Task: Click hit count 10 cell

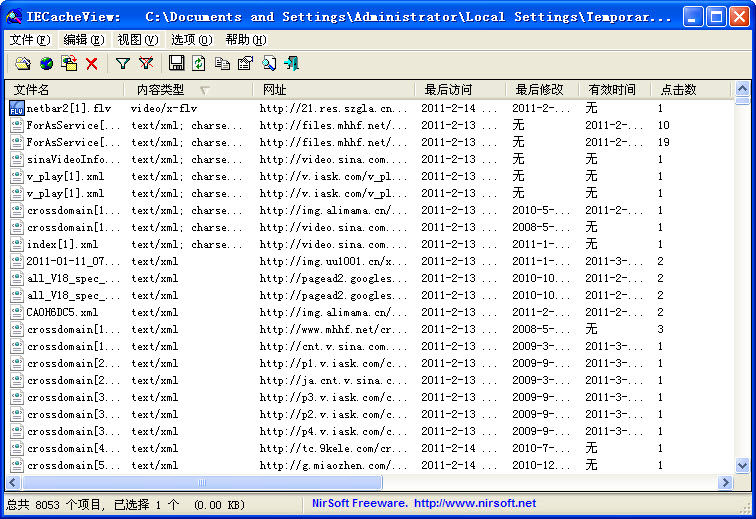Action: (663, 125)
